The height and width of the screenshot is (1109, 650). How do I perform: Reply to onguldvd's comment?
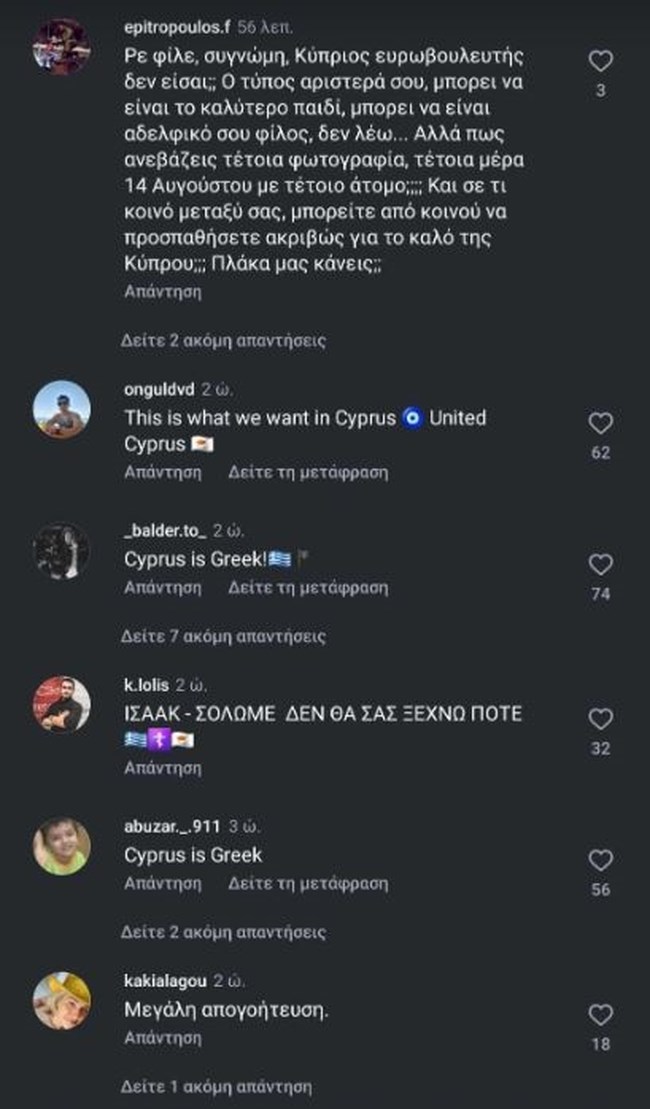pyautogui.click(x=163, y=472)
